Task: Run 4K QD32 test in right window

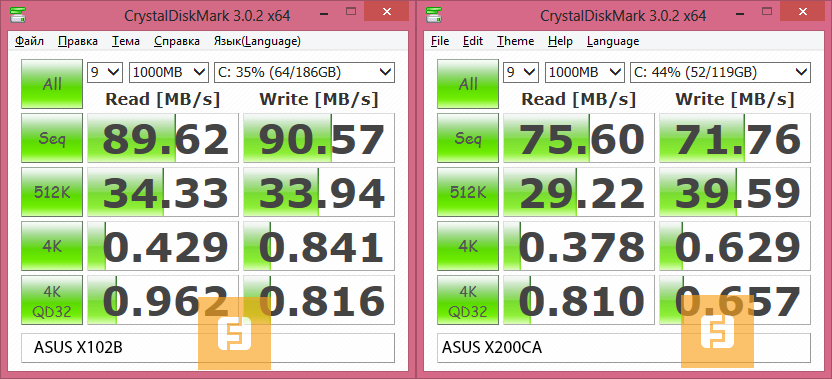Action: point(468,300)
